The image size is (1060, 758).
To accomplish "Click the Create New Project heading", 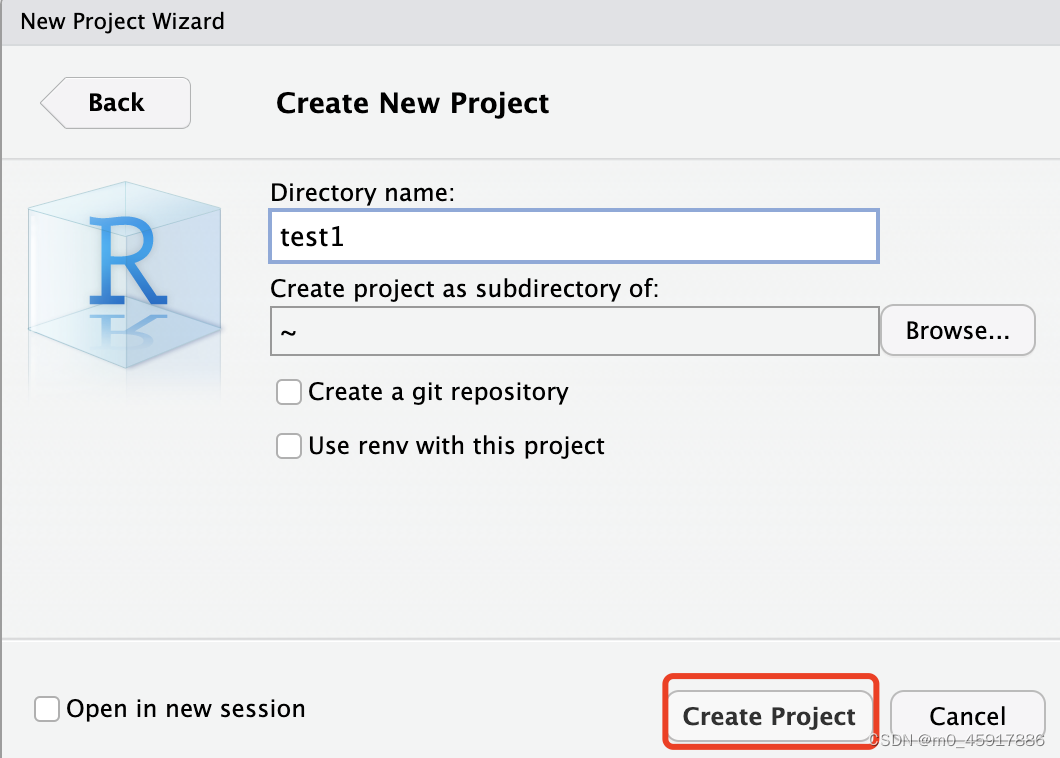I will [x=413, y=103].
